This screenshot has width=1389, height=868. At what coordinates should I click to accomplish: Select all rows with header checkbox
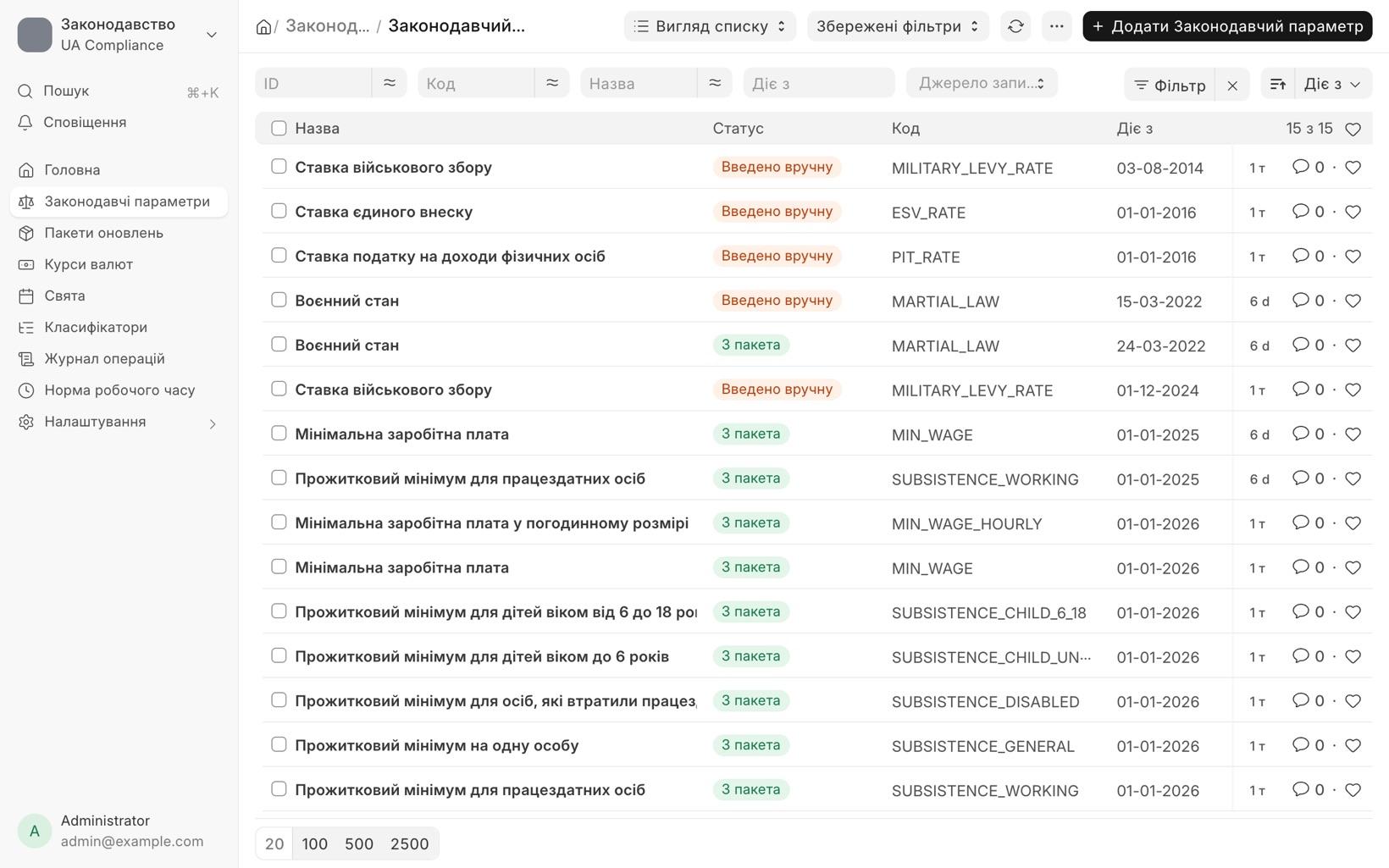pyautogui.click(x=279, y=128)
